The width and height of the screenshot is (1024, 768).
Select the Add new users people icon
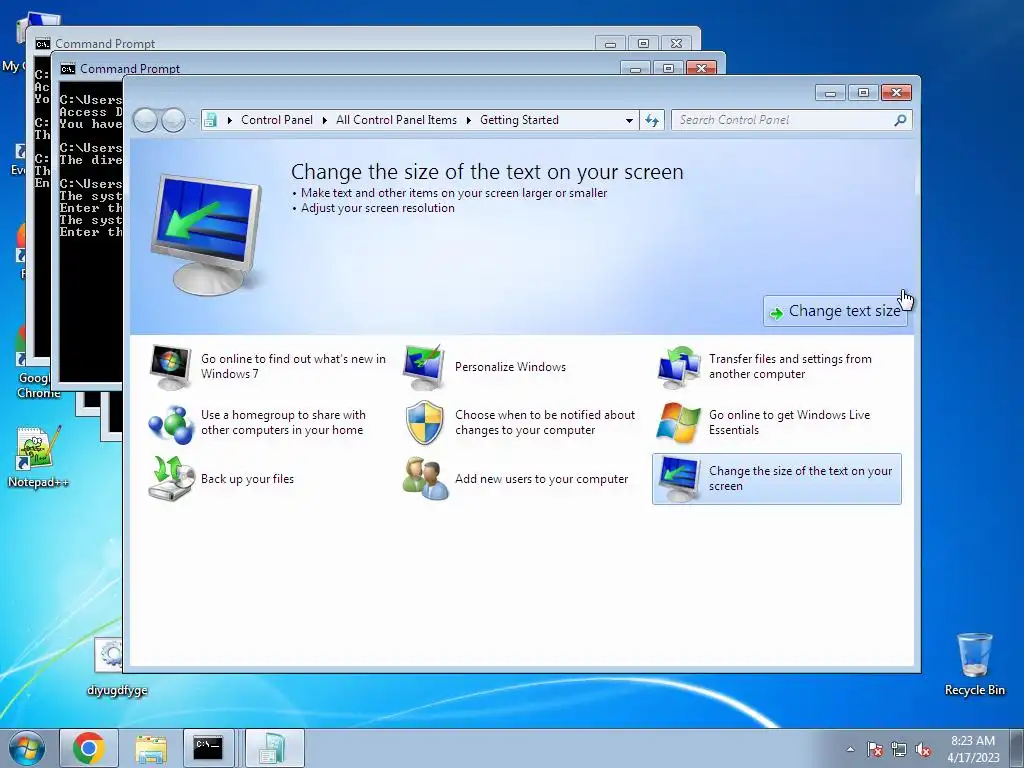[426, 479]
